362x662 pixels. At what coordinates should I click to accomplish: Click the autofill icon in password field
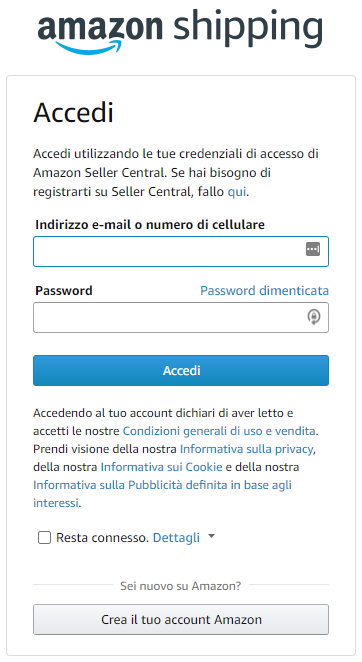coord(313,317)
